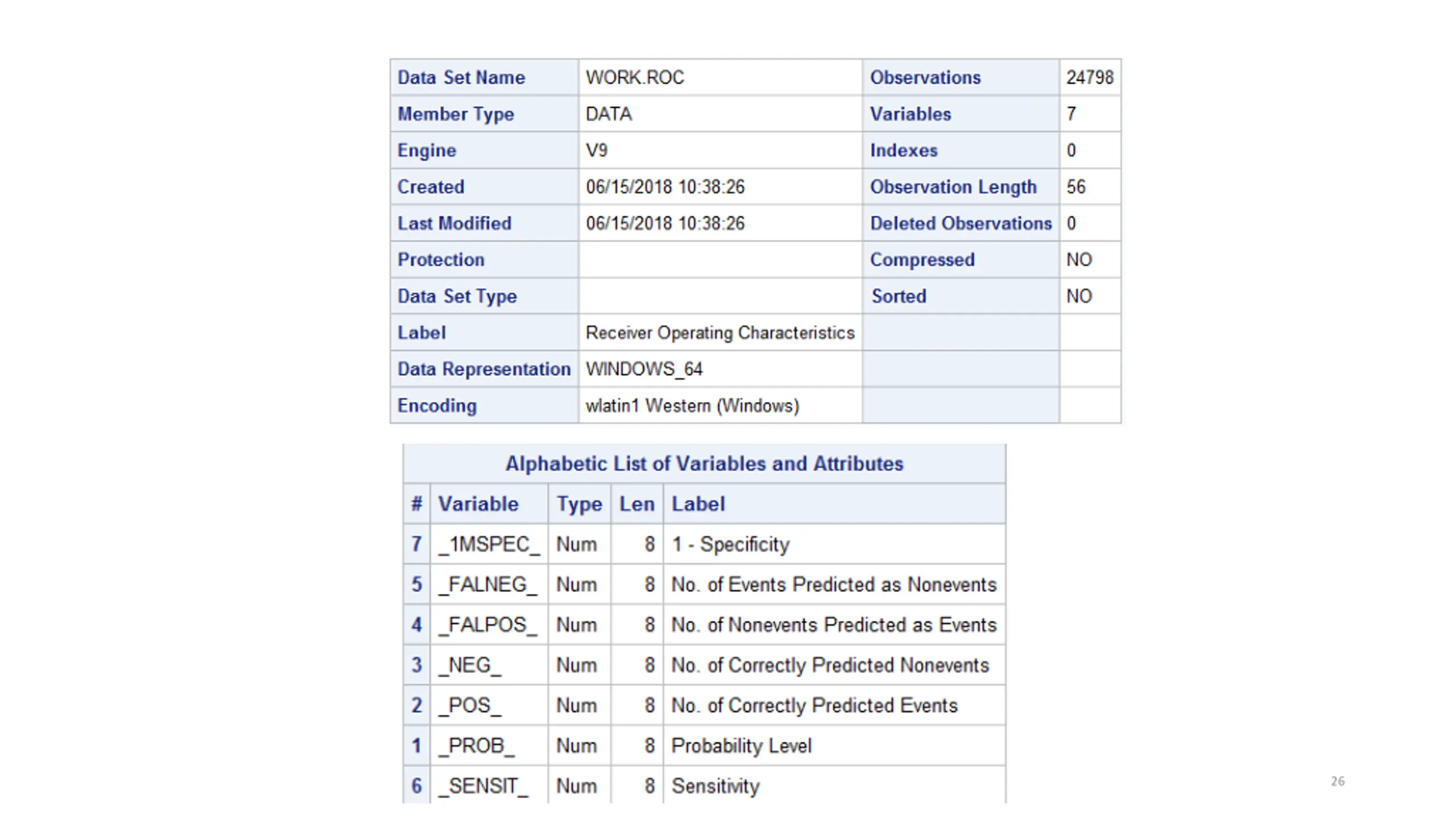The width and height of the screenshot is (1456, 819).
Task: Click the DATA member type value
Action: click(x=609, y=114)
